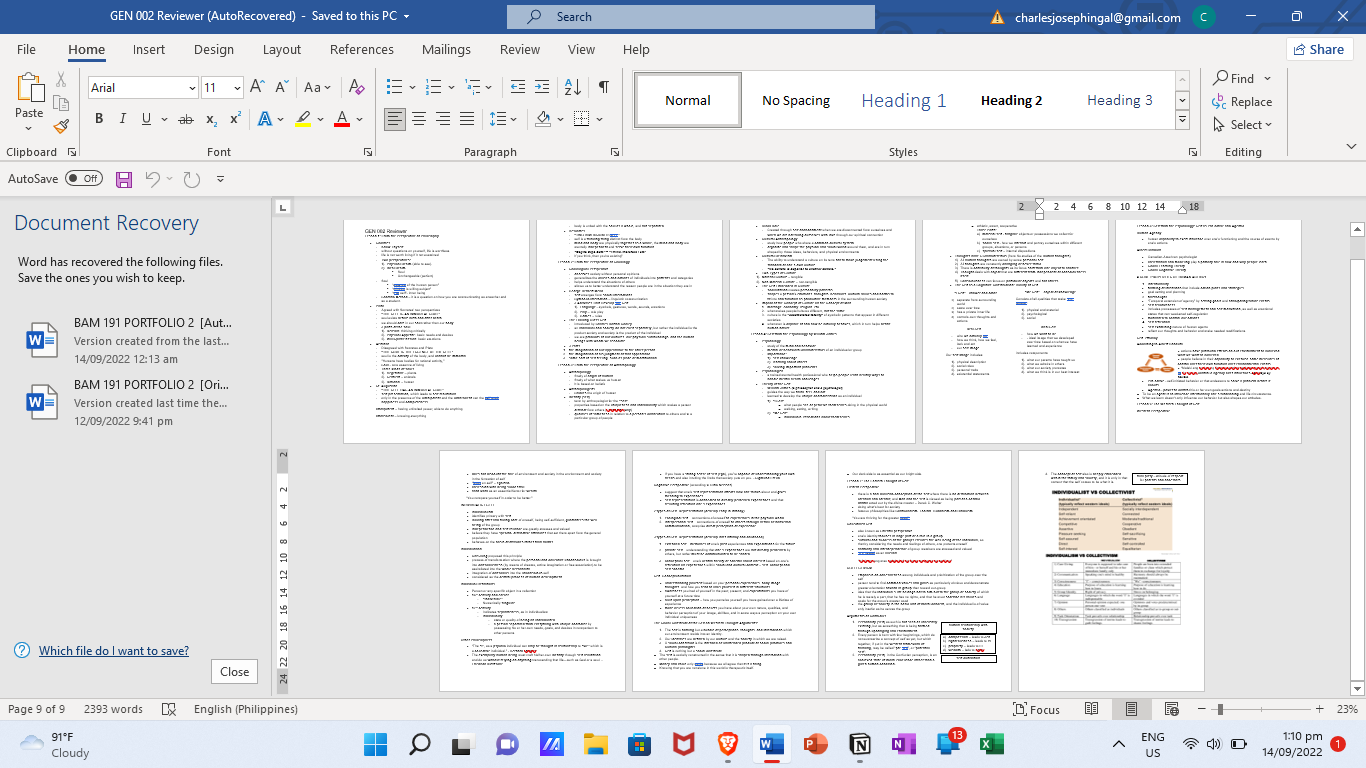Toggle Subscript formatting
This screenshot has height=768, width=1366.
(x=212, y=119)
